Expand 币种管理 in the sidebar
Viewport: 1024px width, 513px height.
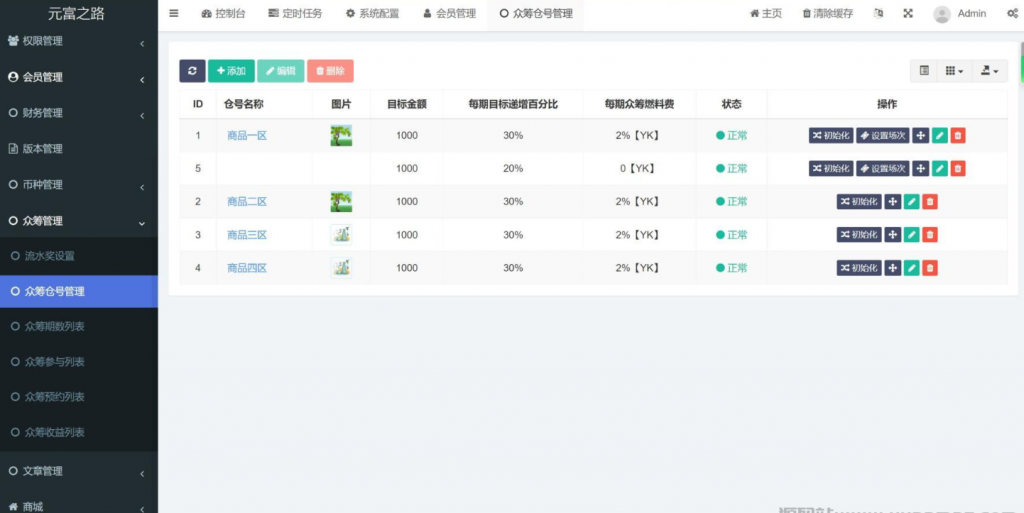point(78,185)
